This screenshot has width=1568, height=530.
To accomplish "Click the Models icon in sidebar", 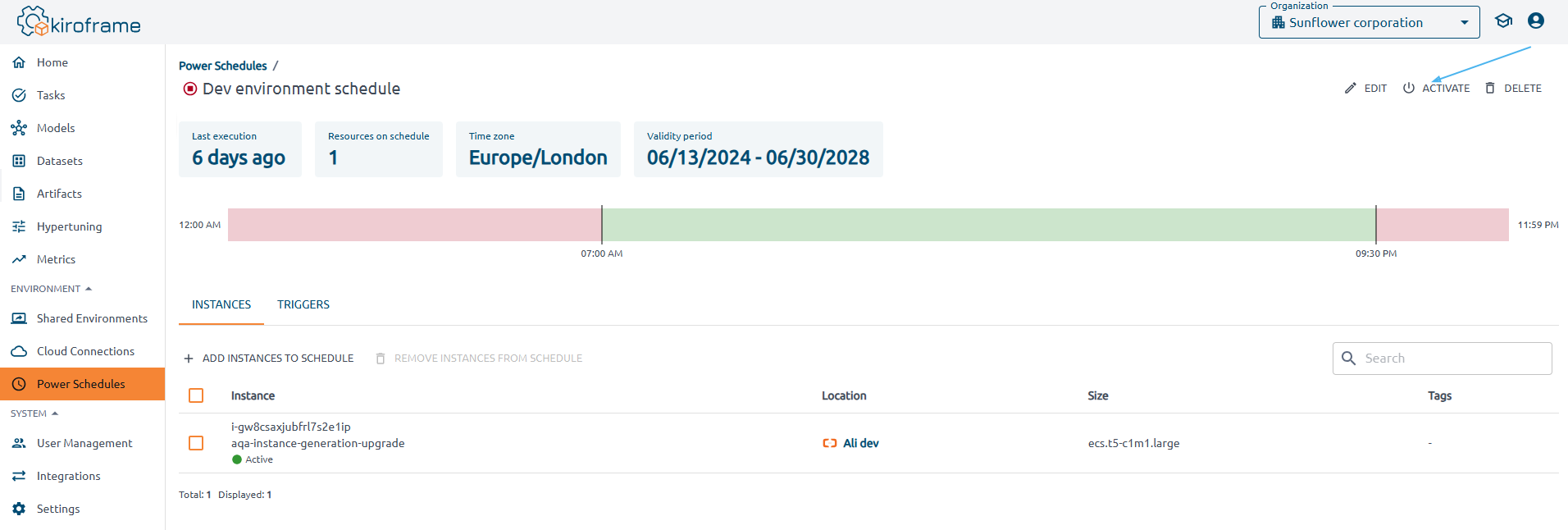I will [x=19, y=128].
